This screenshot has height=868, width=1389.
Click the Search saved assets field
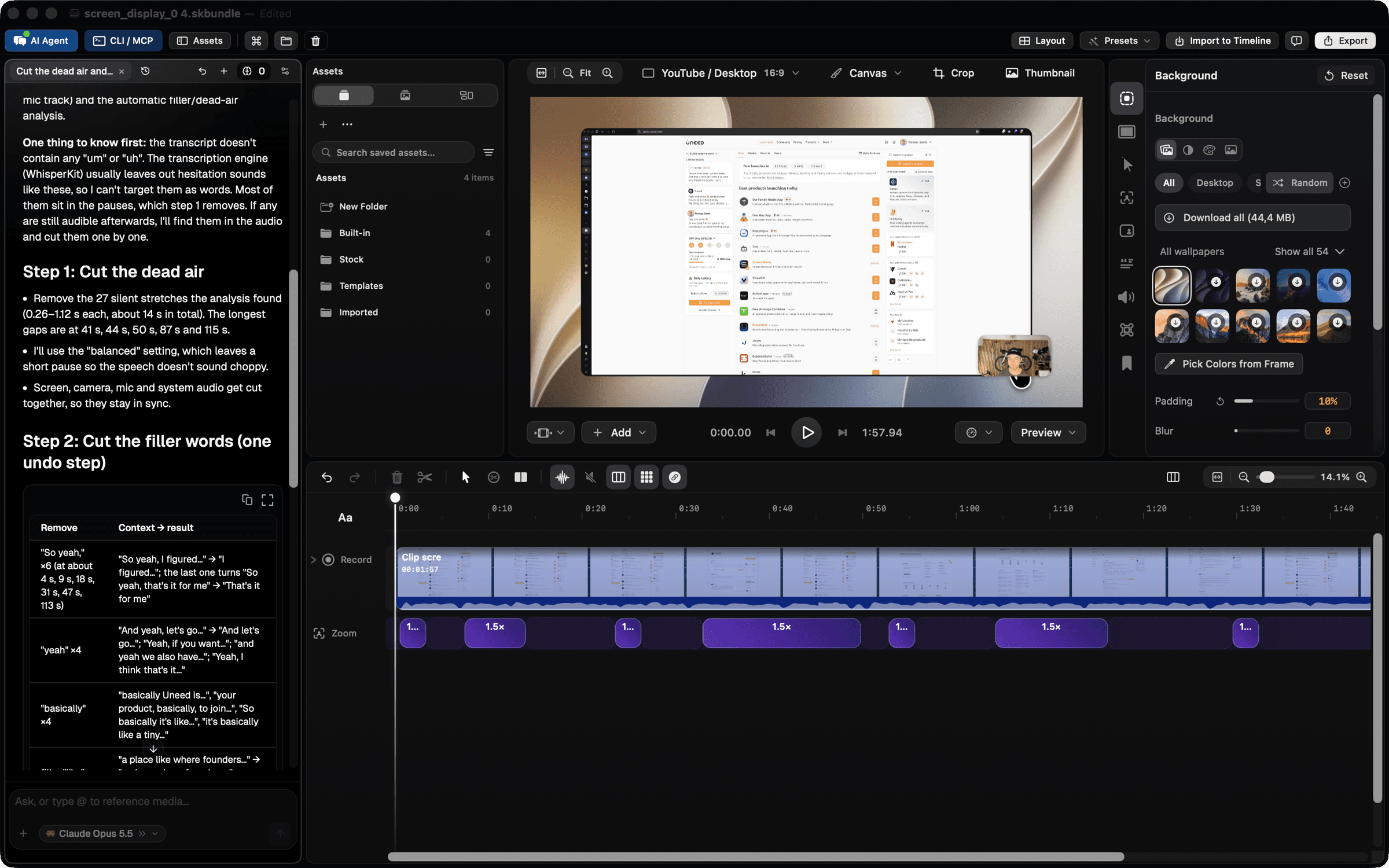tap(394, 152)
